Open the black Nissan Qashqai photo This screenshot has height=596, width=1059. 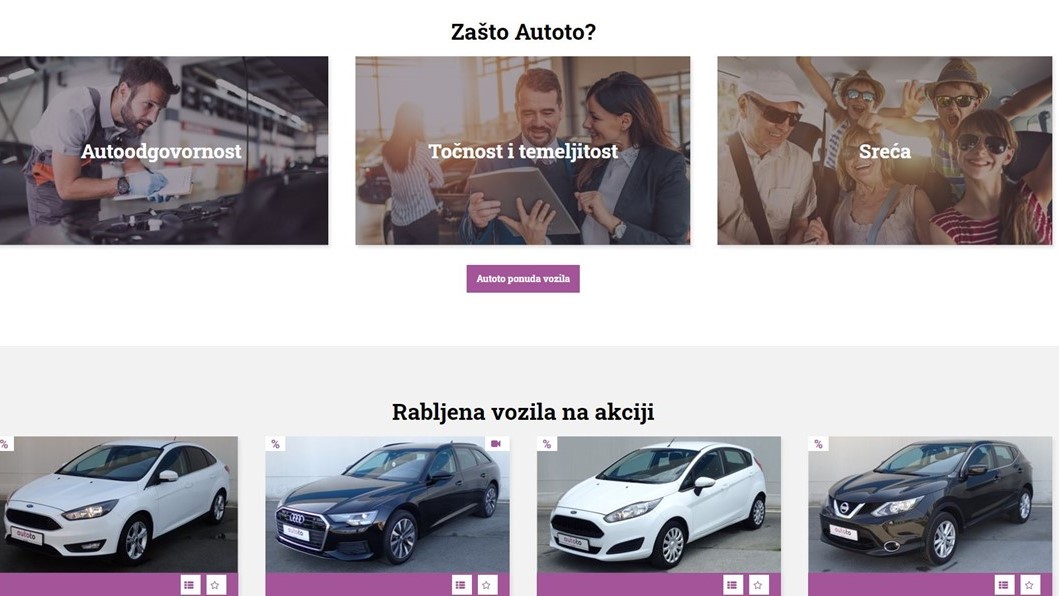(x=931, y=505)
